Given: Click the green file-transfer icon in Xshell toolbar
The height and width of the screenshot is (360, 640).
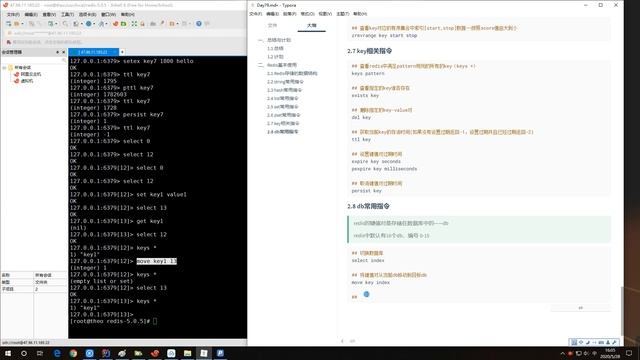Looking at the screenshot, I should click(x=124, y=24).
